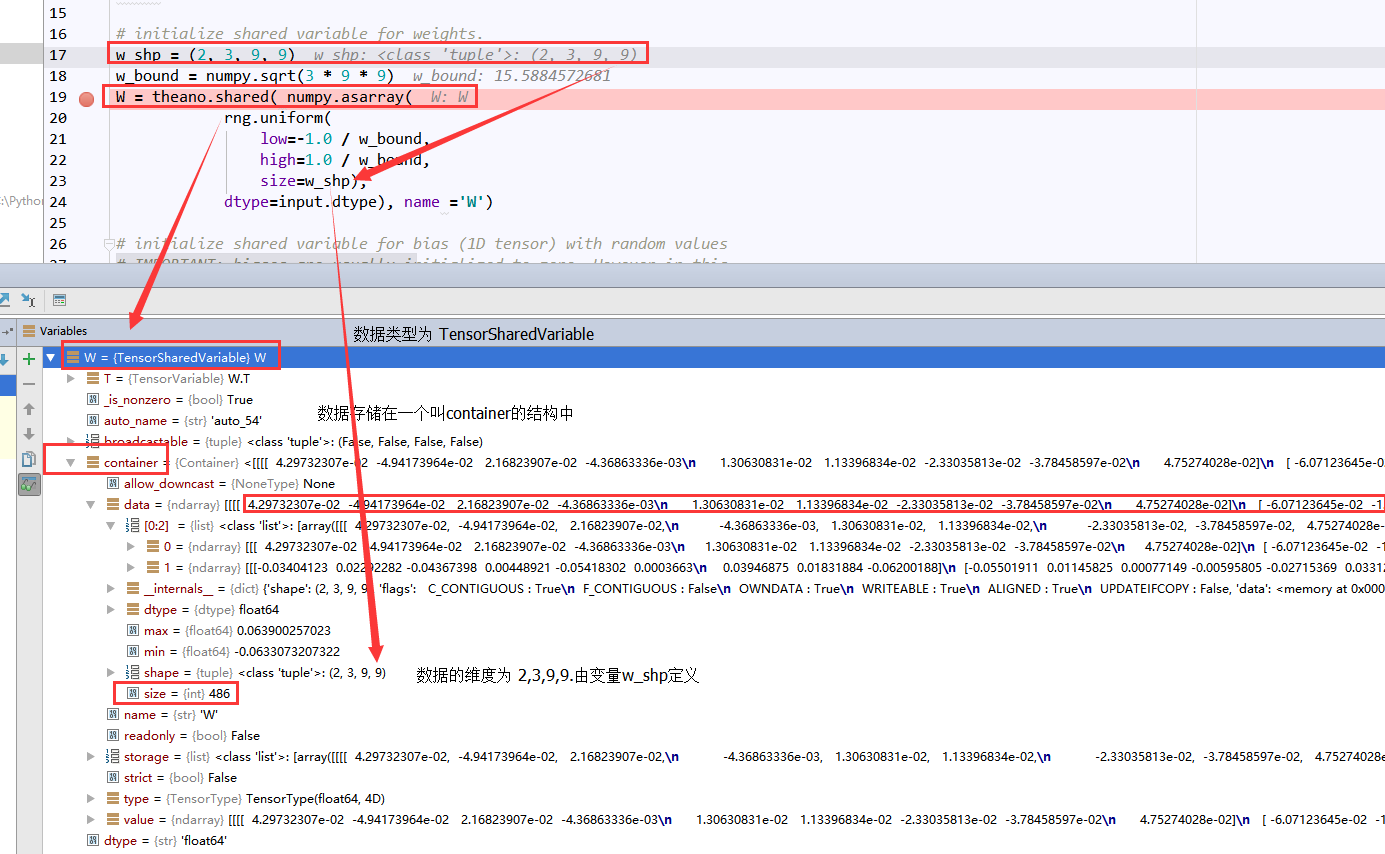
Task: Expand the type TensorType node
Action: (x=91, y=798)
